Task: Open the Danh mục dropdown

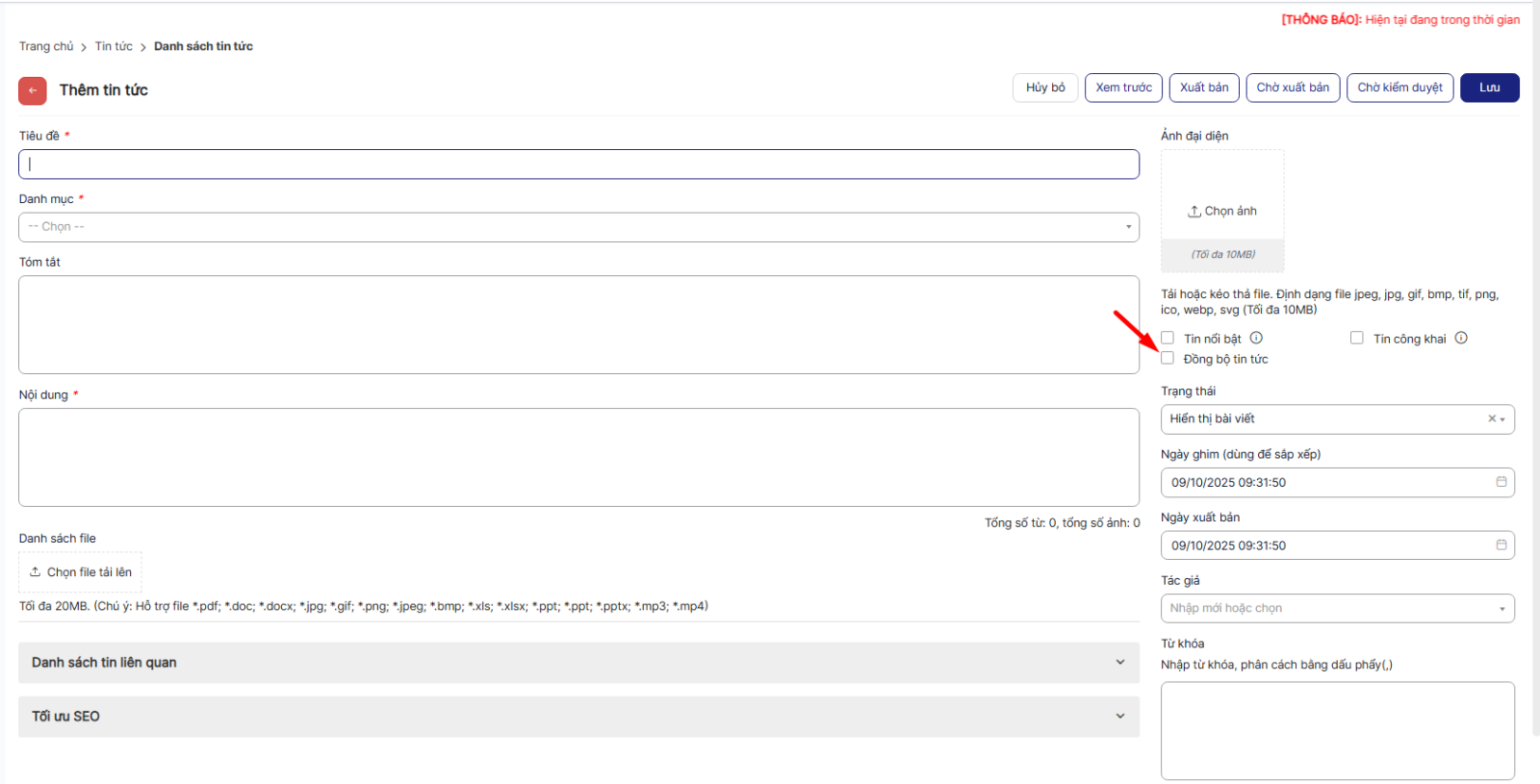Action: point(578,227)
